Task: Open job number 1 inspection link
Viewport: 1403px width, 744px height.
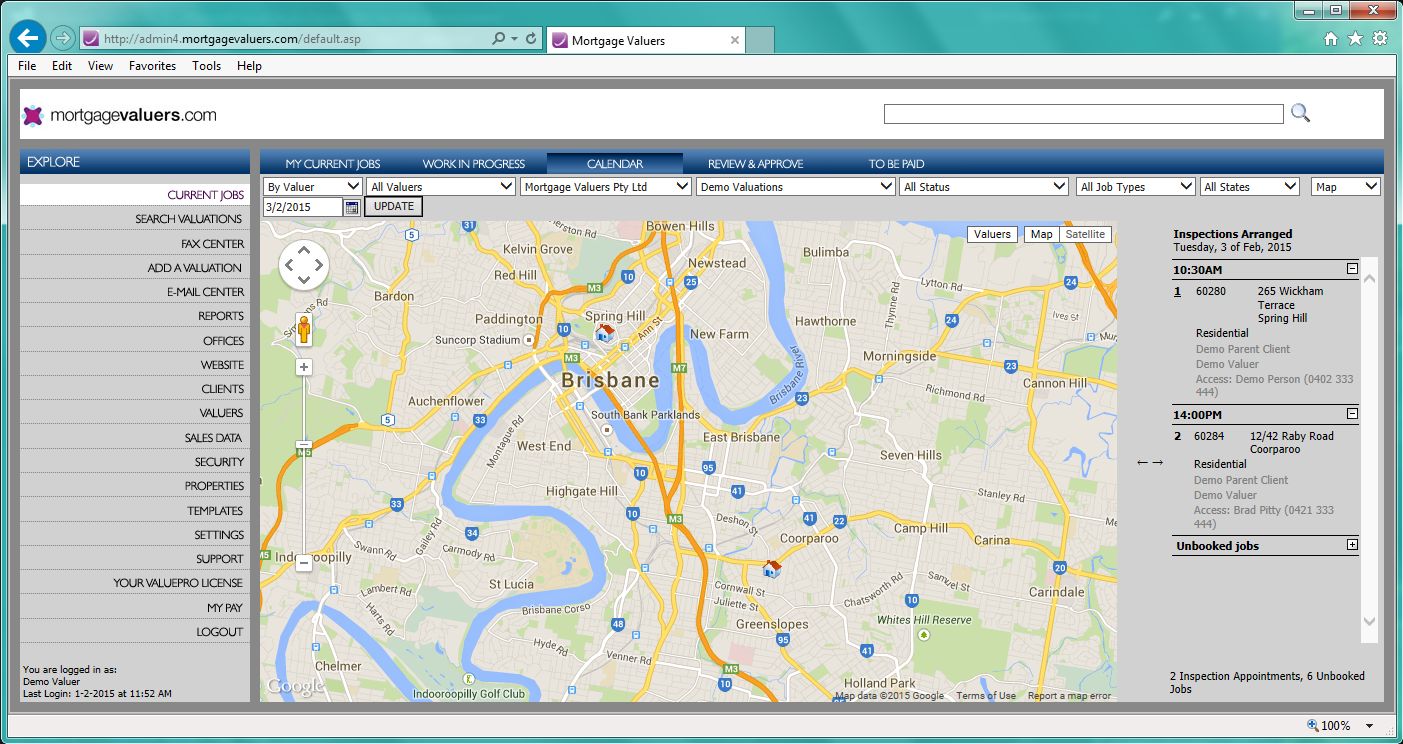Action: coord(1177,291)
